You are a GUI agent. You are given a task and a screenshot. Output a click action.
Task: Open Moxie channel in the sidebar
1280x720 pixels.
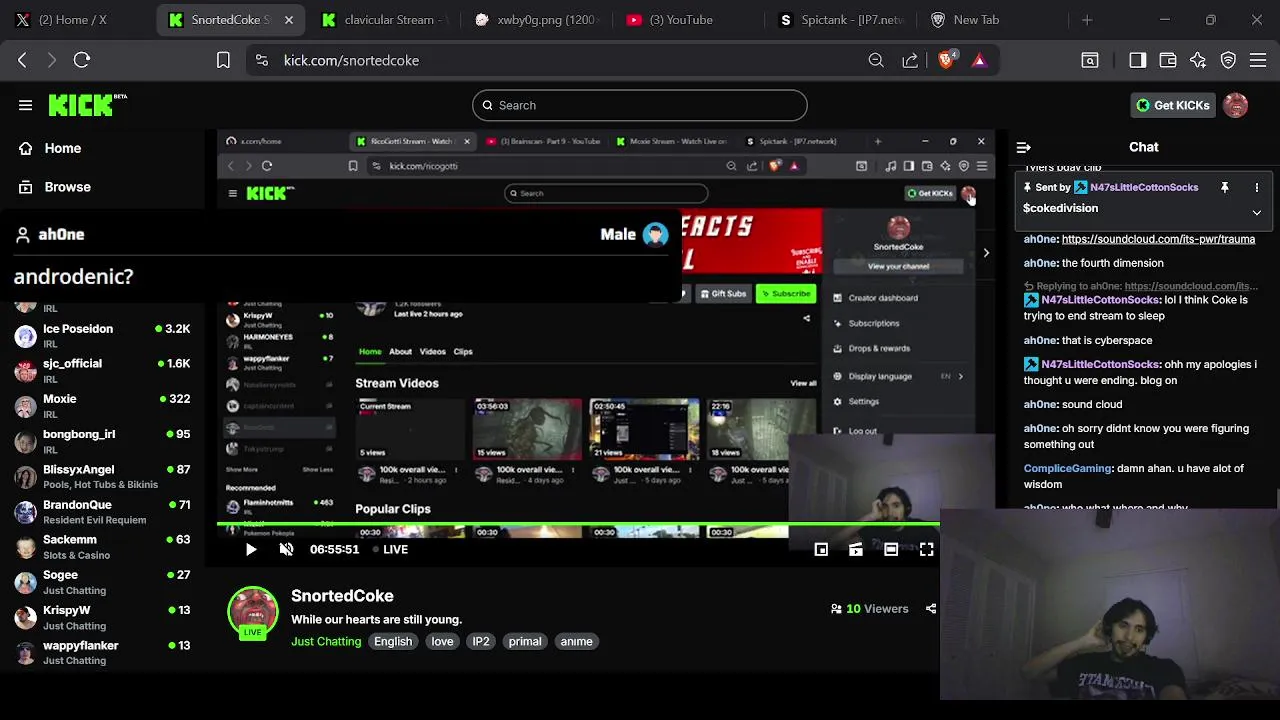tap(102, 405)
